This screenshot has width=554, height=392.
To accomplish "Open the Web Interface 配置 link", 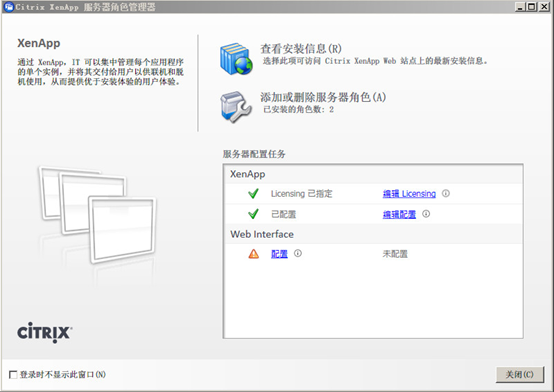I will [279, 254].
